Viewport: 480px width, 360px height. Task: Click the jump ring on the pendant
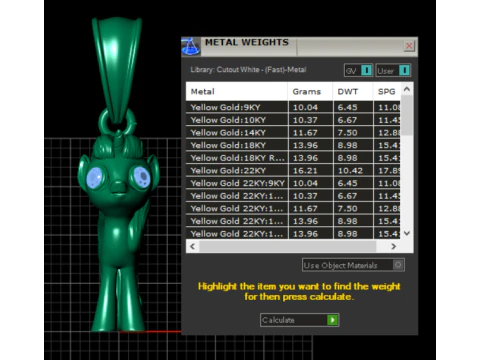pyautogui.click(x=117, y=122)
